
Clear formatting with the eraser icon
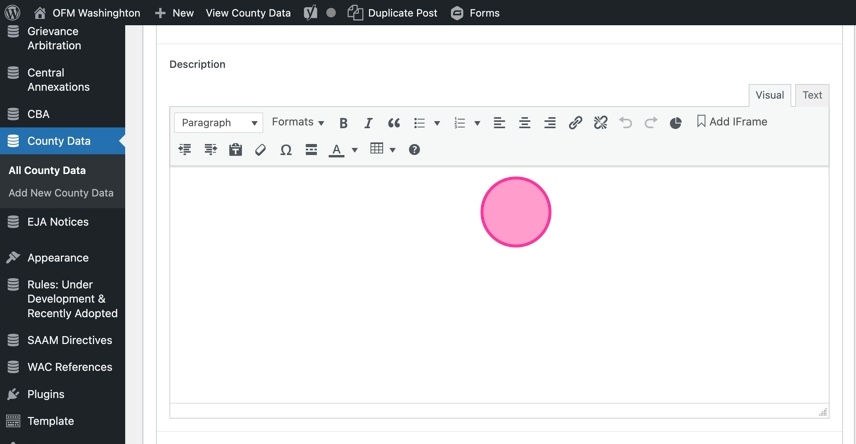click(x=261, y=150)
